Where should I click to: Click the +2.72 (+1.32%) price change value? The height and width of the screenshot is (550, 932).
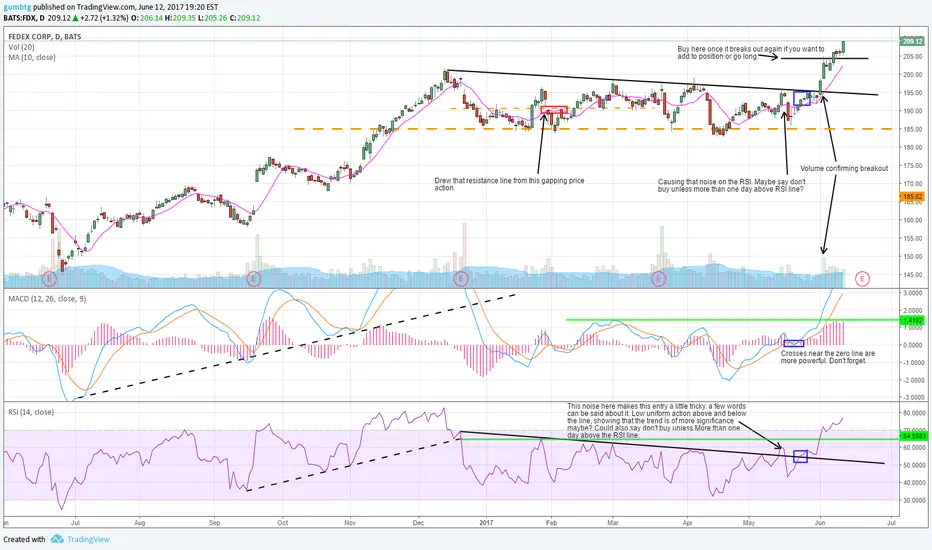103,18
